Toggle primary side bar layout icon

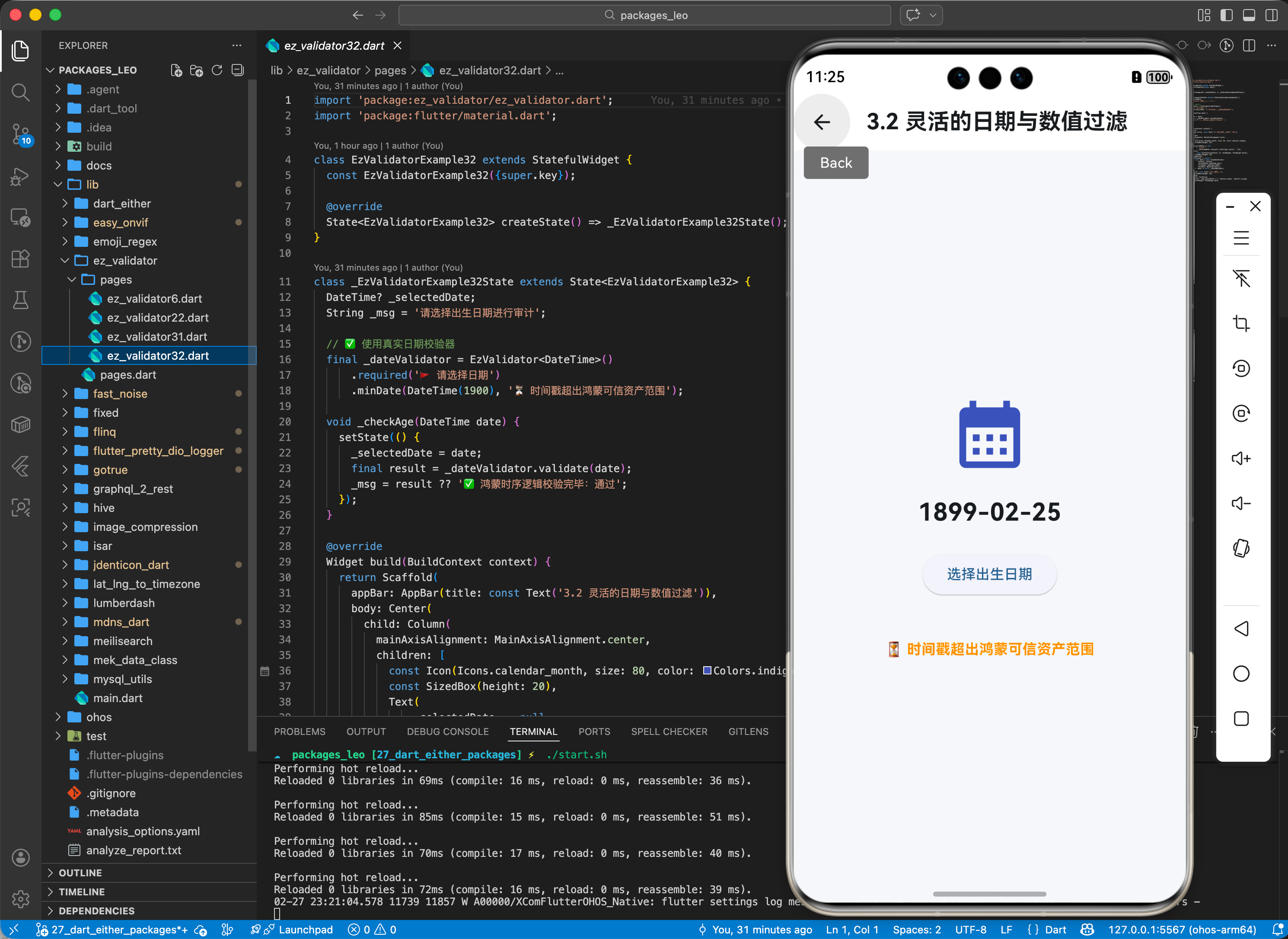click(x=1226, y=15)
